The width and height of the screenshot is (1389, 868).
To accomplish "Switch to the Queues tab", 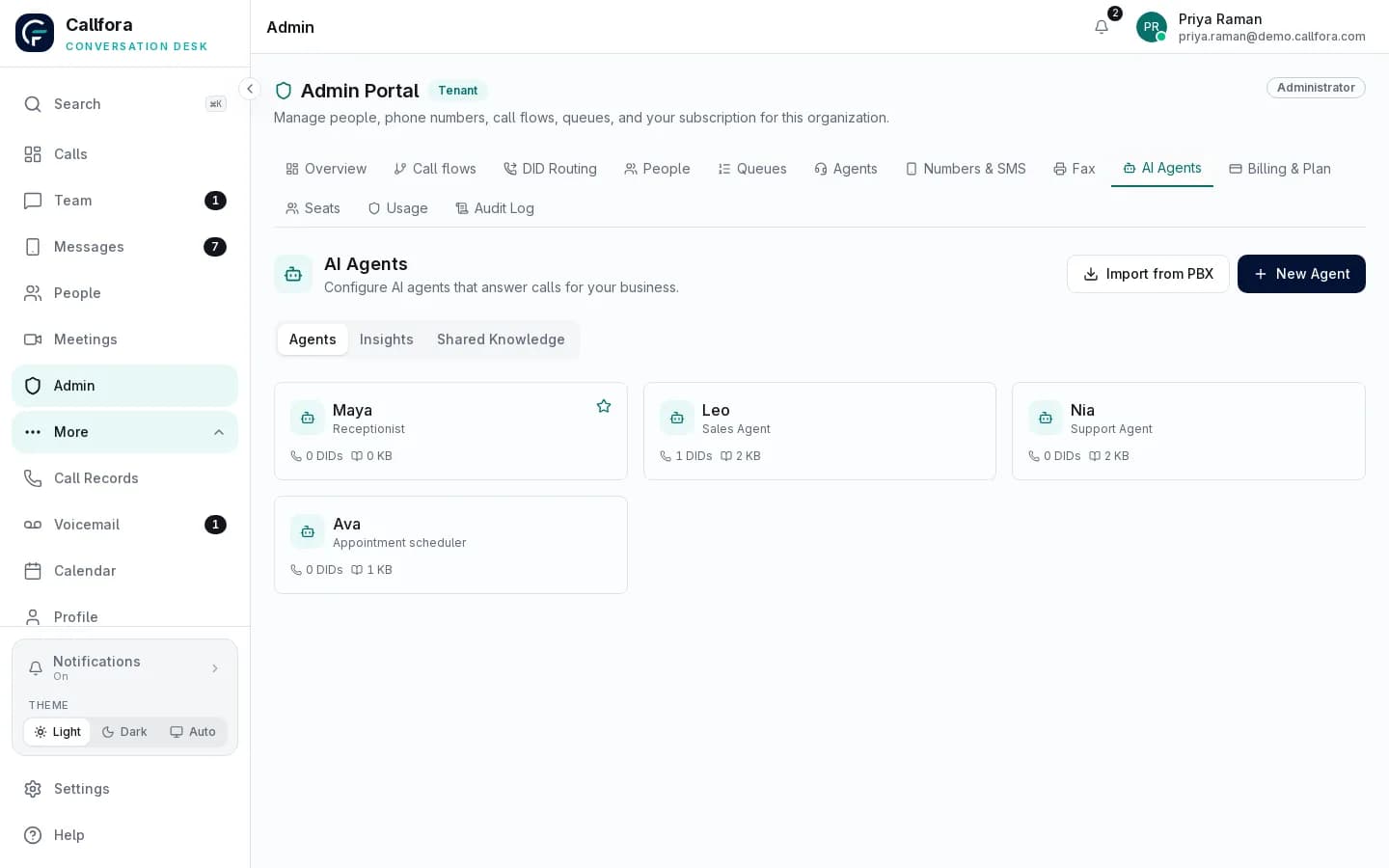I will coord(752,169).
